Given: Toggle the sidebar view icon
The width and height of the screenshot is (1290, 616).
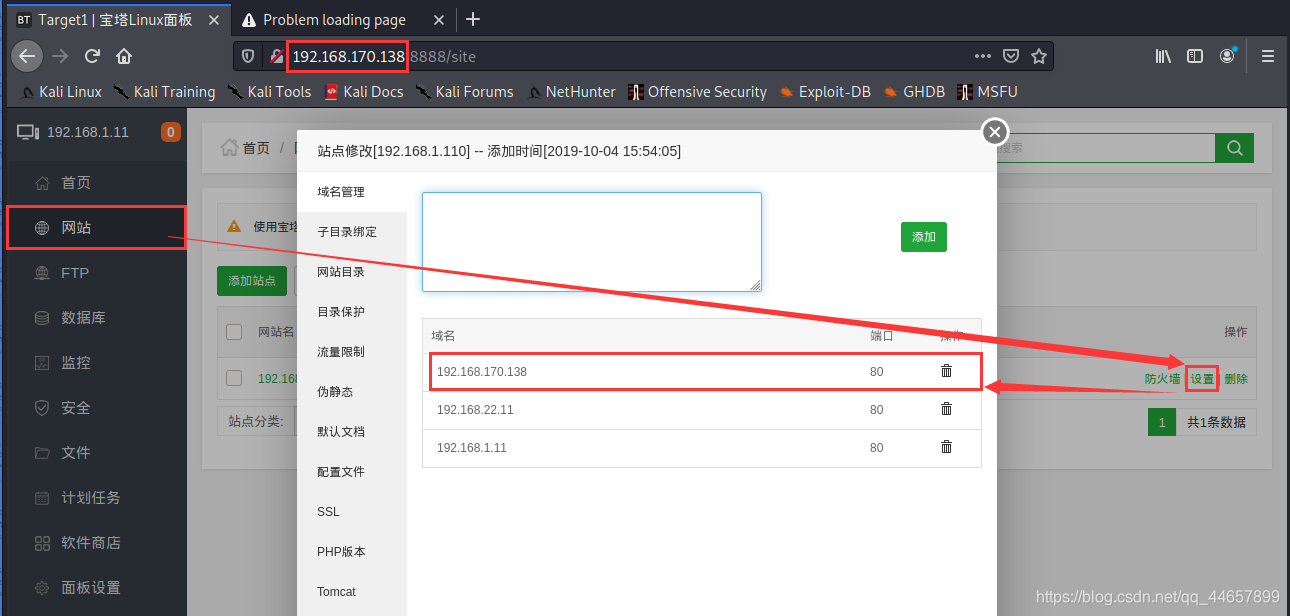Looking at the screenshot, I should pos(1195,56).
